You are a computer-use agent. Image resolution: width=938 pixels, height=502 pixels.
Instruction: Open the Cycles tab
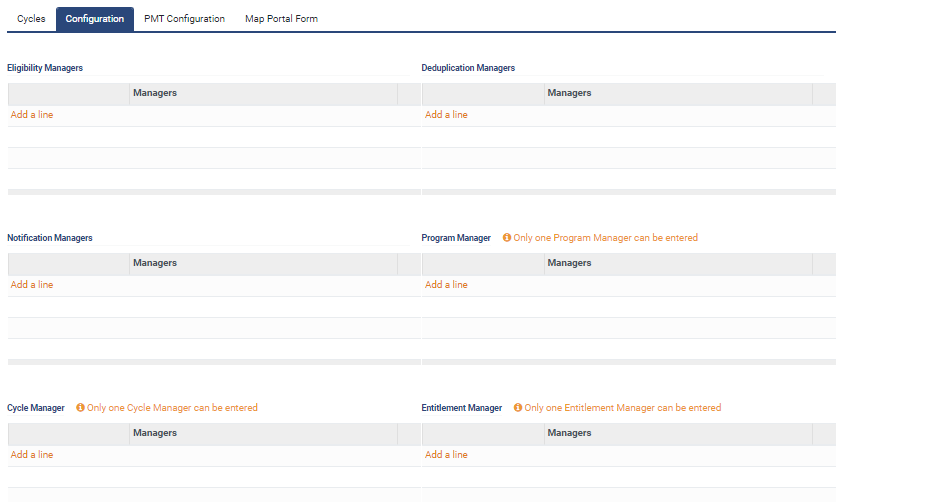(x=31, y=19)
